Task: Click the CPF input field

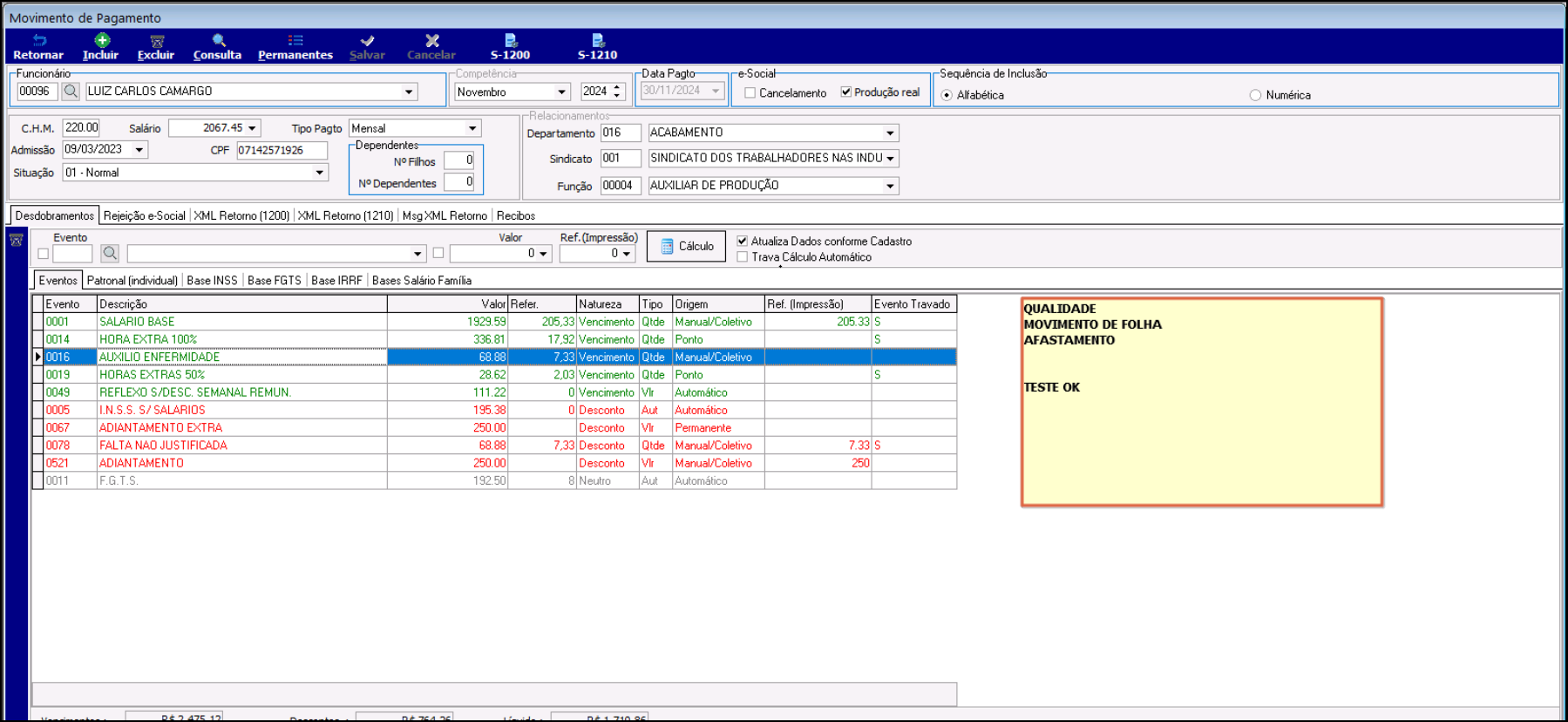Action: point(282,150)
